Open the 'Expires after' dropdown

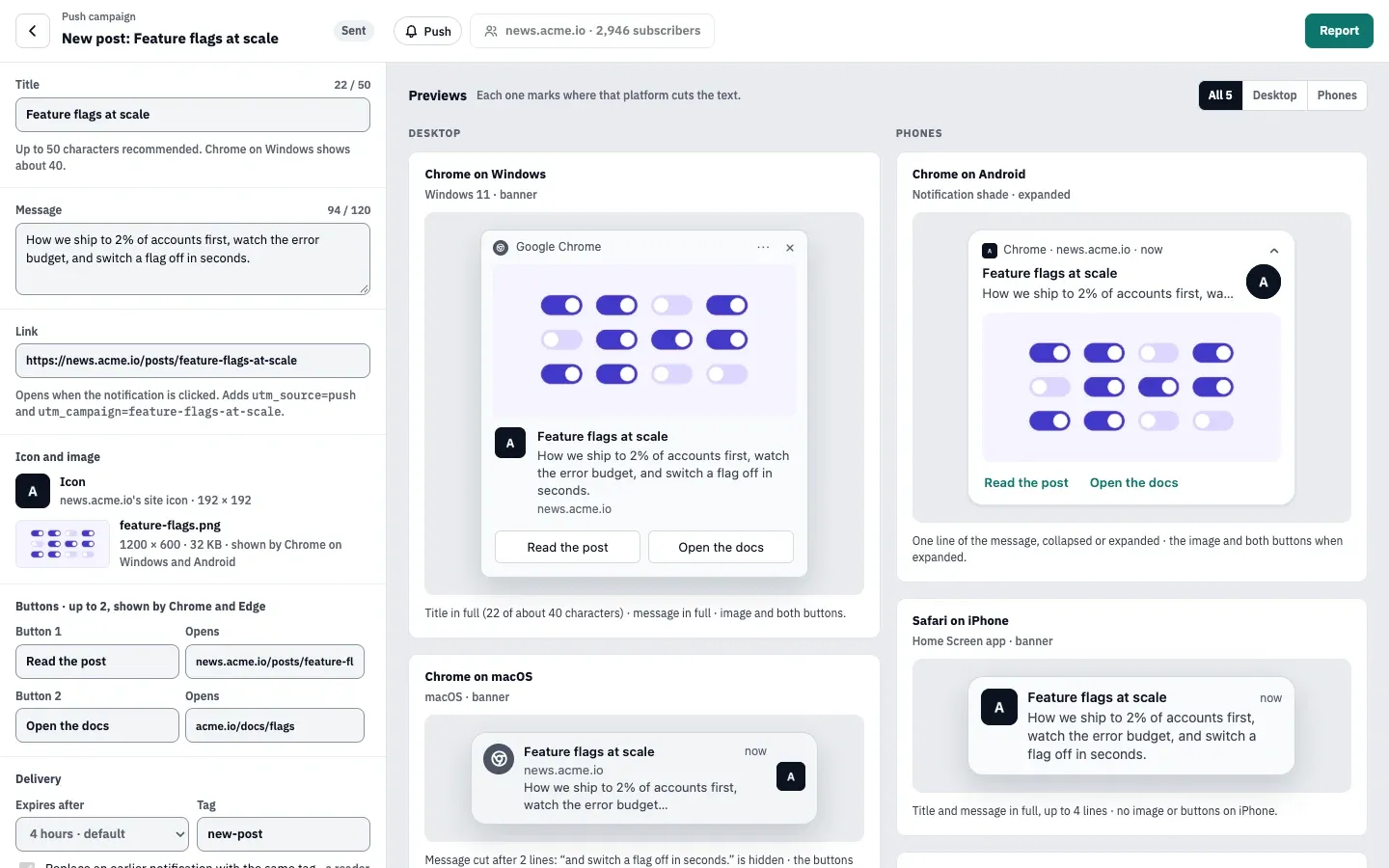pyautogui.click(x=102, y=834)
